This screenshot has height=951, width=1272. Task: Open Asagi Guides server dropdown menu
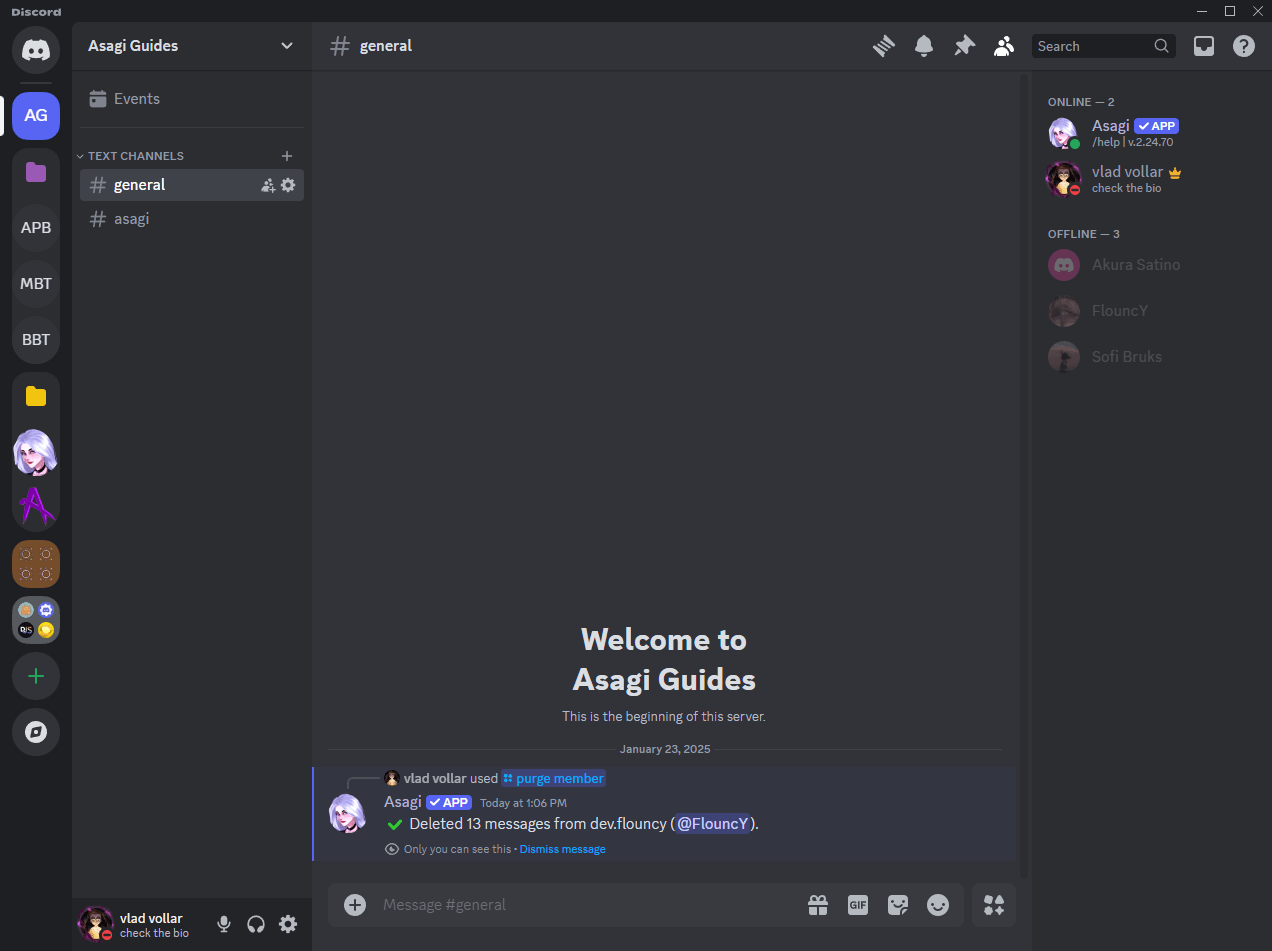tap(191, 46)
